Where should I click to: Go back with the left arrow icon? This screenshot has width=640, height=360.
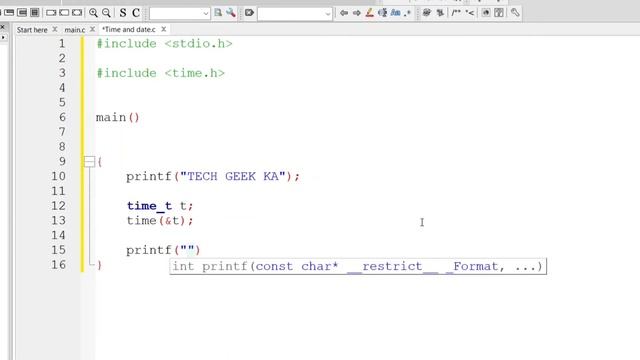[344, 13]
